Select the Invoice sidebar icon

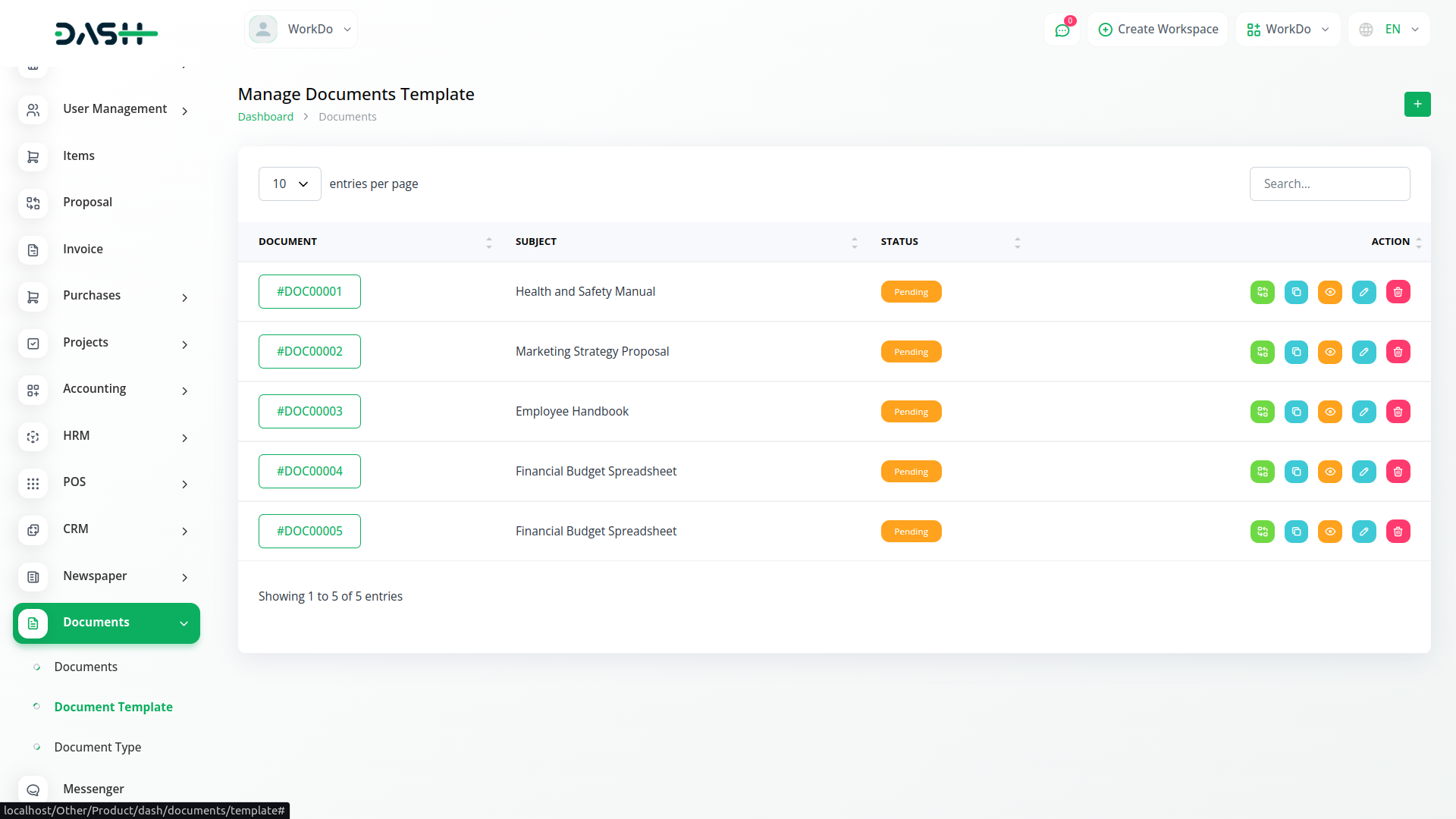coord(33,249)
